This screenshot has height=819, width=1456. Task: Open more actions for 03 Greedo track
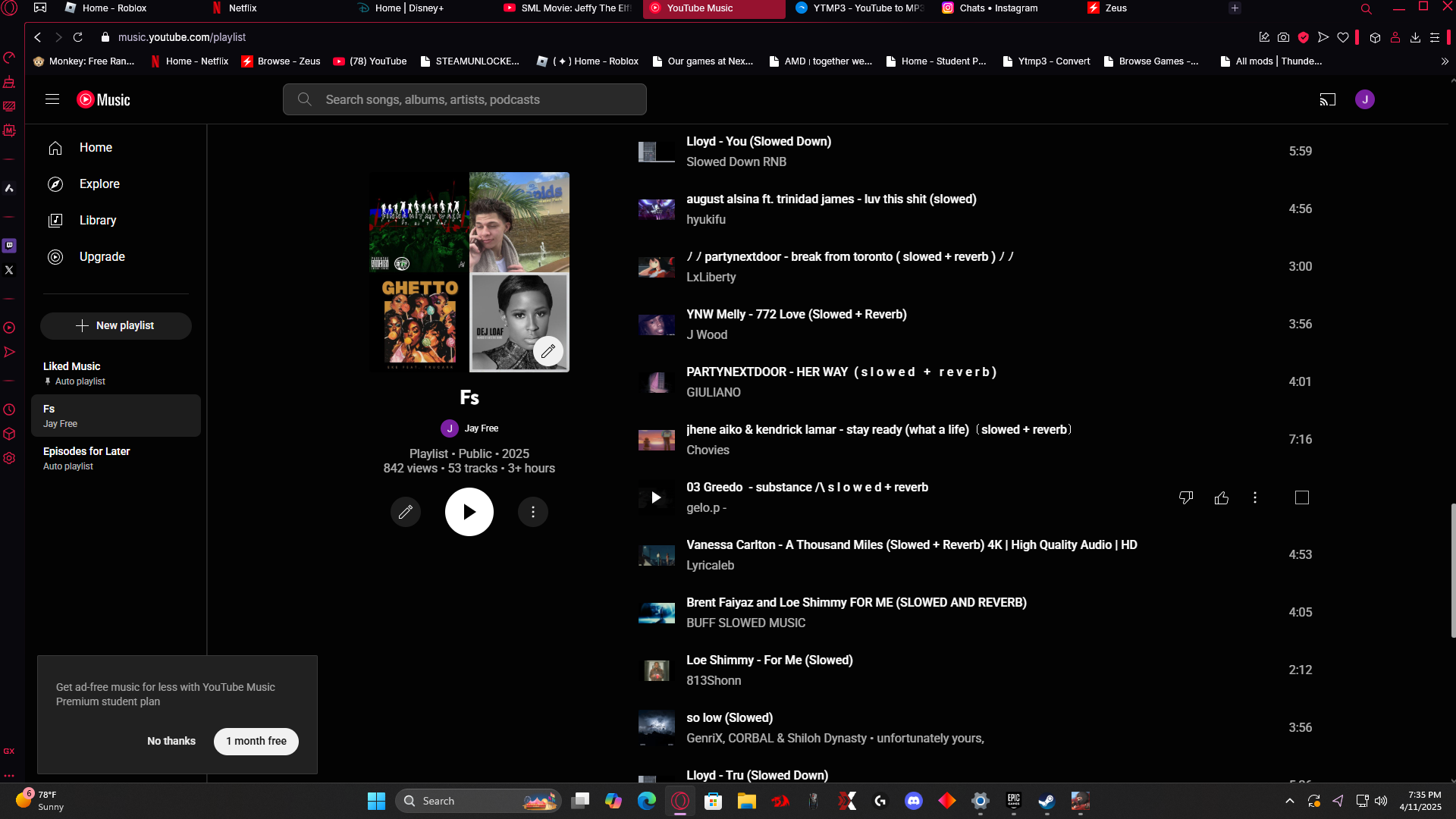coord(1255,497)
